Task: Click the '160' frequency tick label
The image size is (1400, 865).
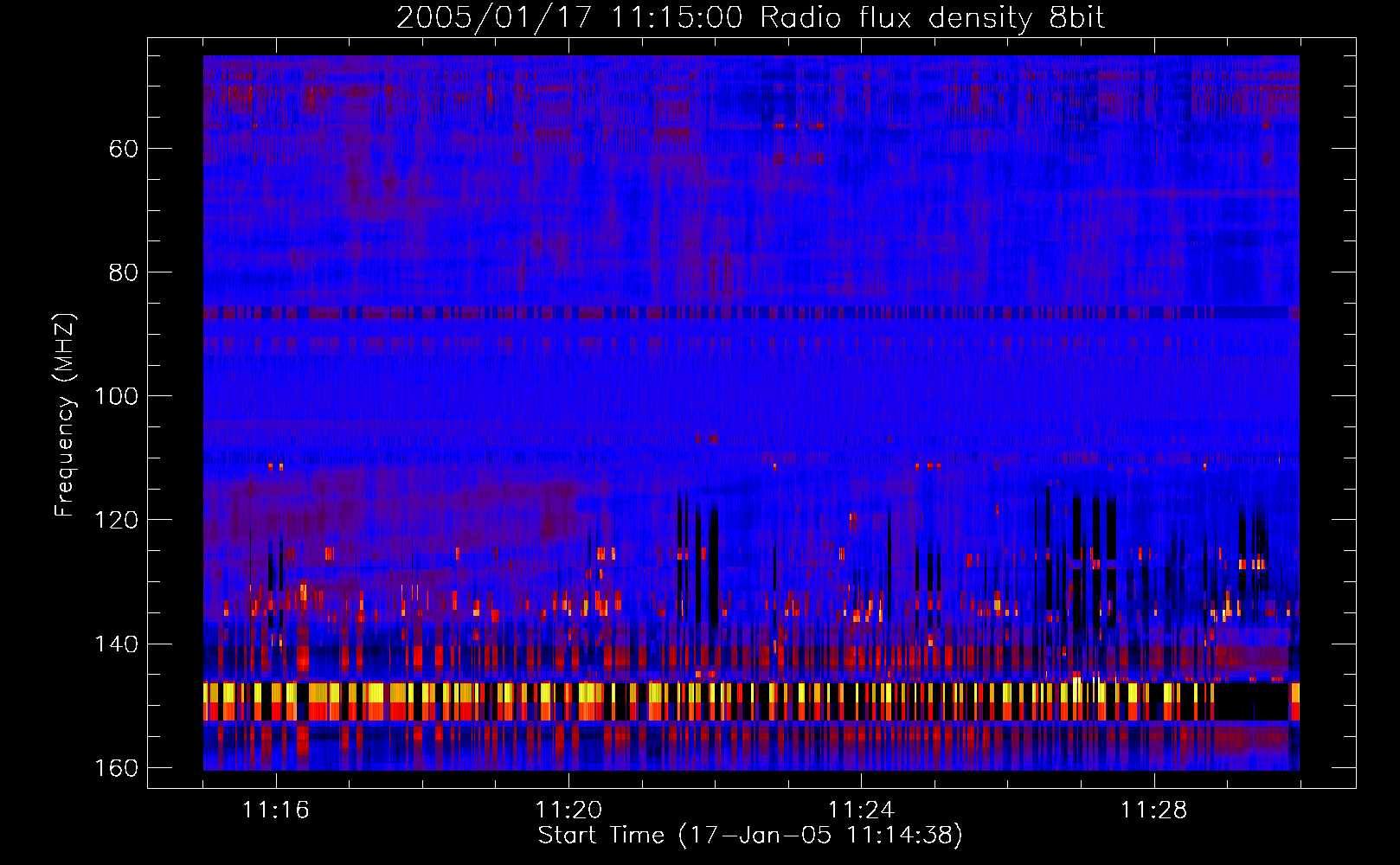Action: 116,768
